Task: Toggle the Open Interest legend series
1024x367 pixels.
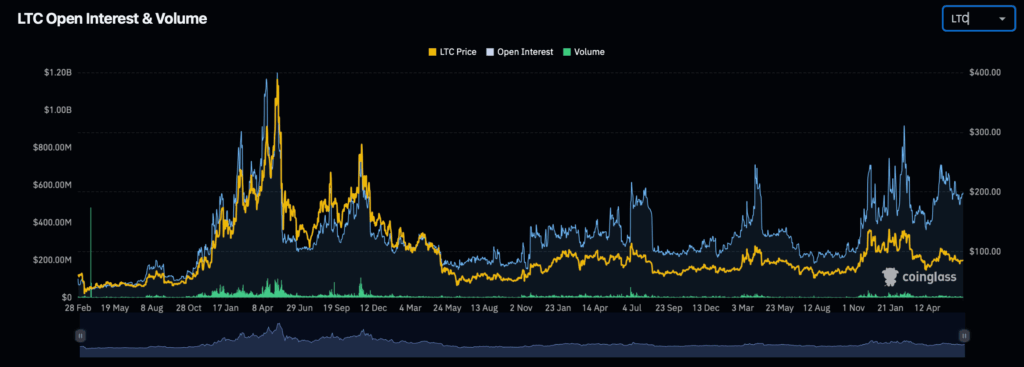Action: coord(520,52)
